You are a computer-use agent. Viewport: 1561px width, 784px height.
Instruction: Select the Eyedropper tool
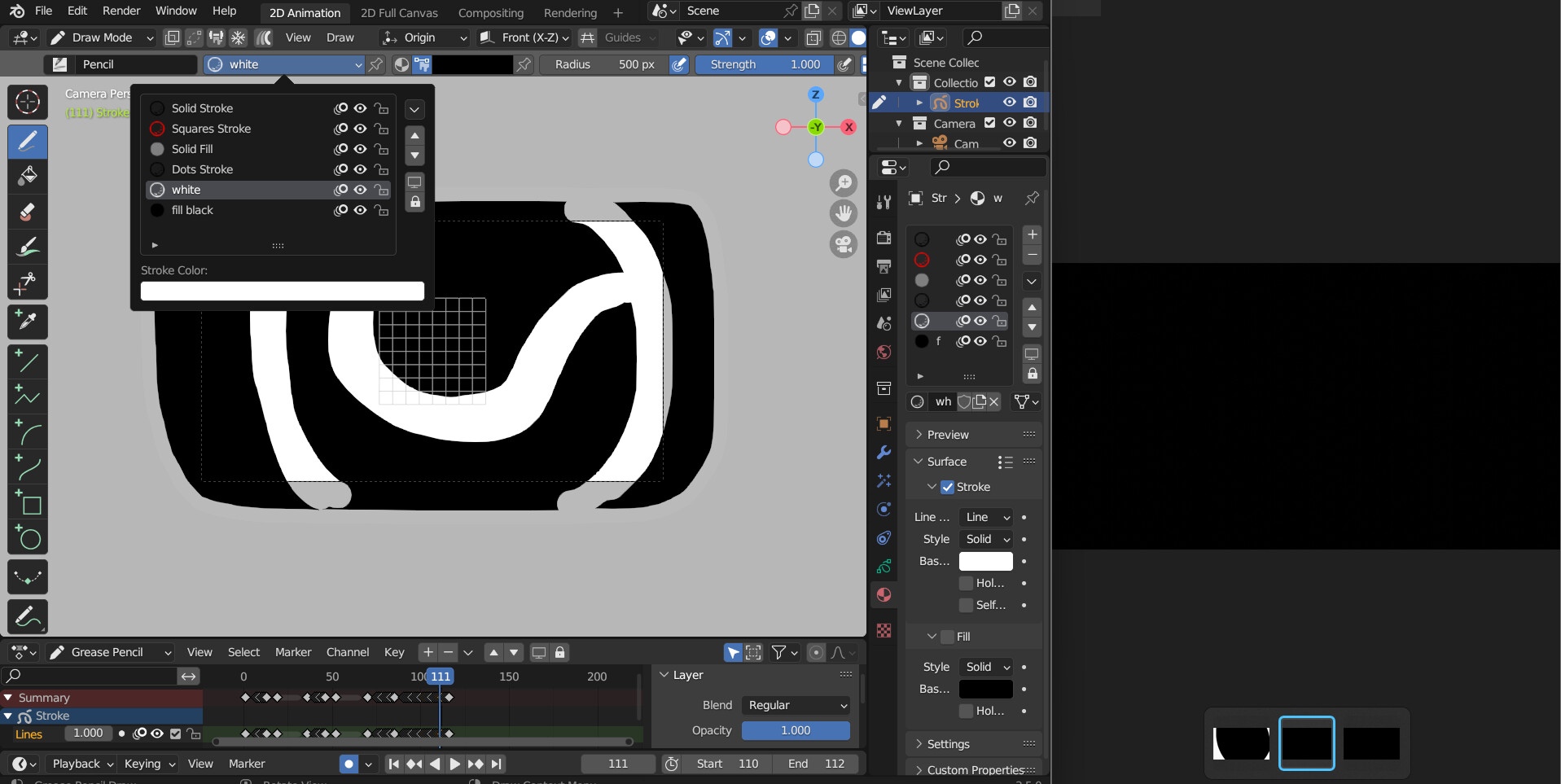tap(27, 322)
